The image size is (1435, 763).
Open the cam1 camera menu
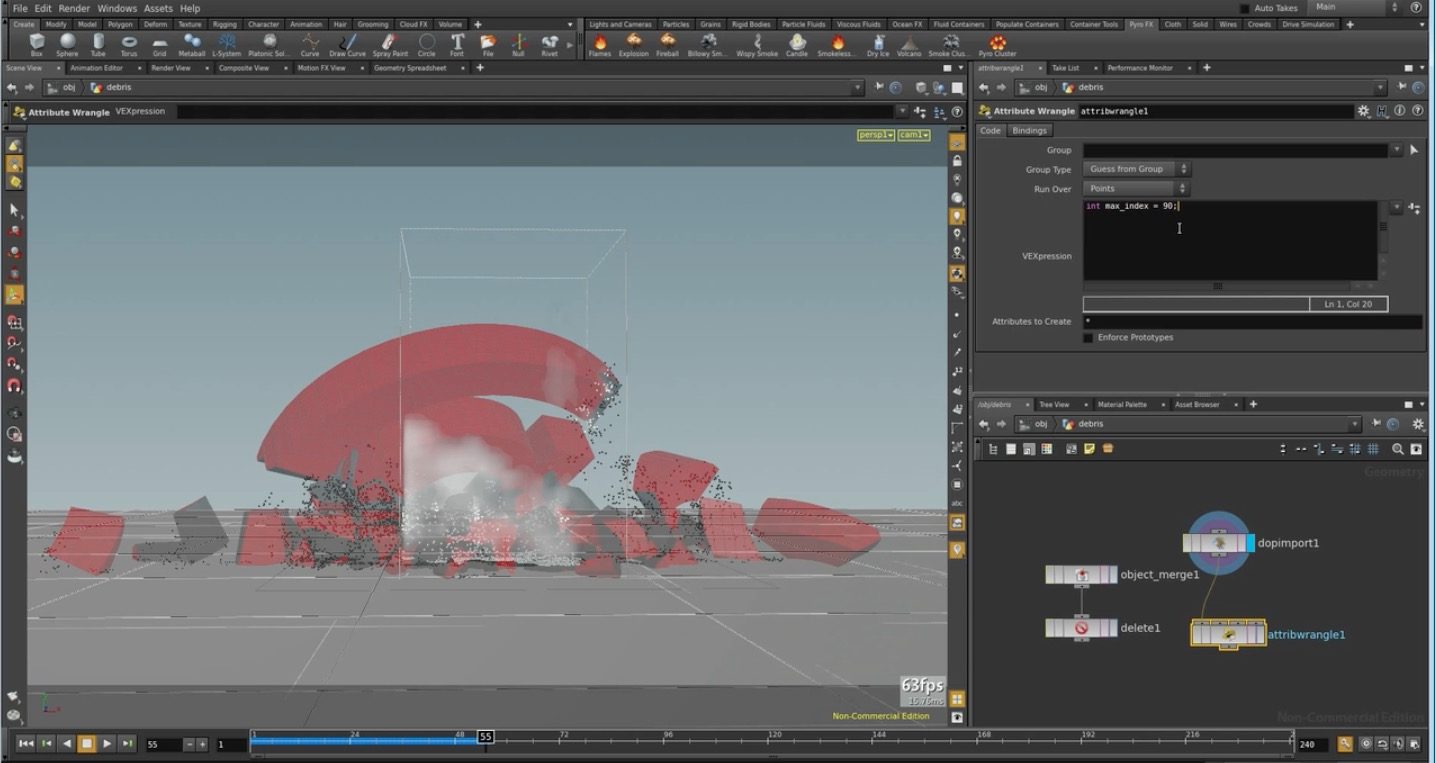914,135
